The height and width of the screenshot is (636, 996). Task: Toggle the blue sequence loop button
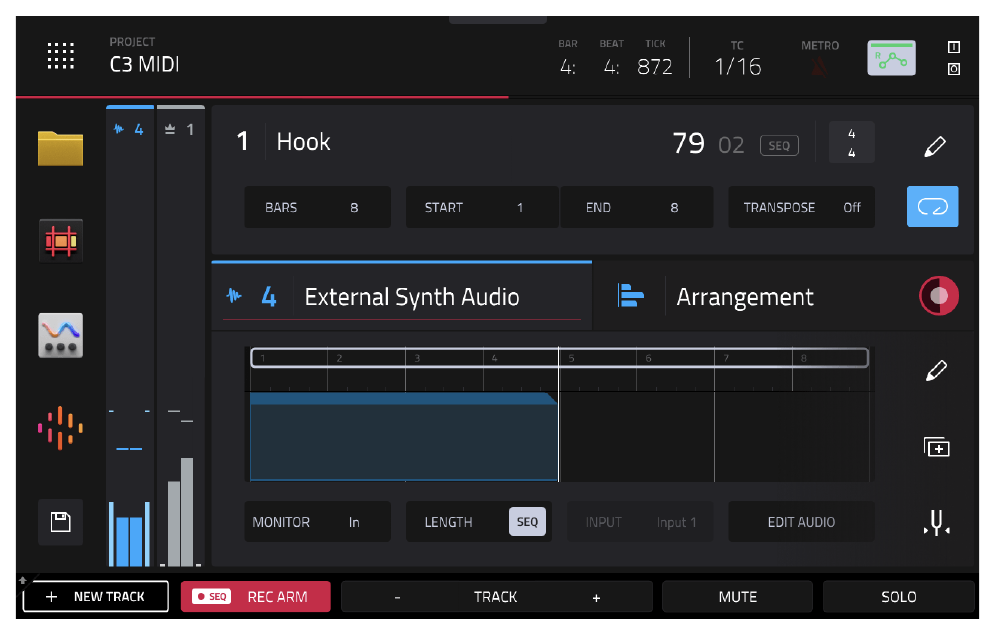coord(932,206)
